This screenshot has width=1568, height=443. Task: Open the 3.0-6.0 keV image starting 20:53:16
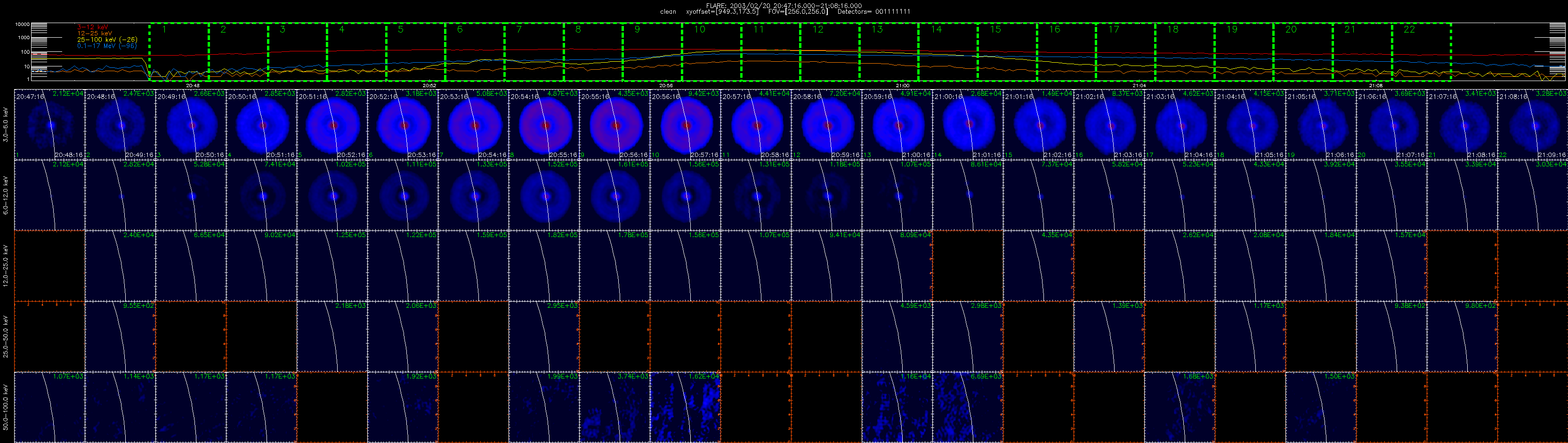click(474, 124)
